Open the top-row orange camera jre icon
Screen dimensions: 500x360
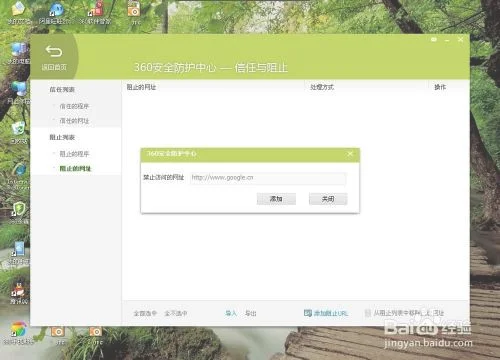click(134, 9)
